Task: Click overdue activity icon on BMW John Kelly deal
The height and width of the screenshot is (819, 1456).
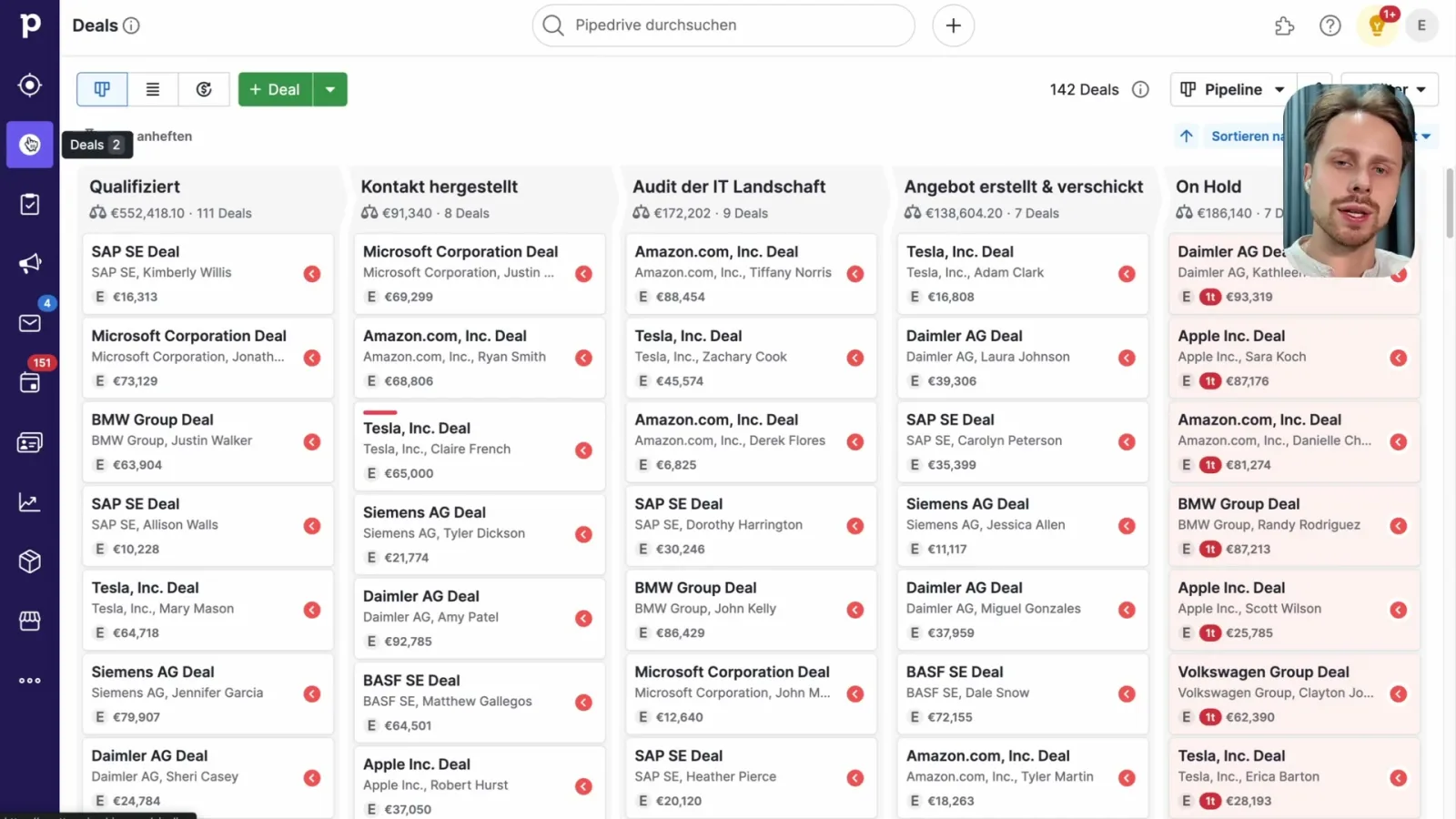Action: pyautogui.click(x=855, y=610)
